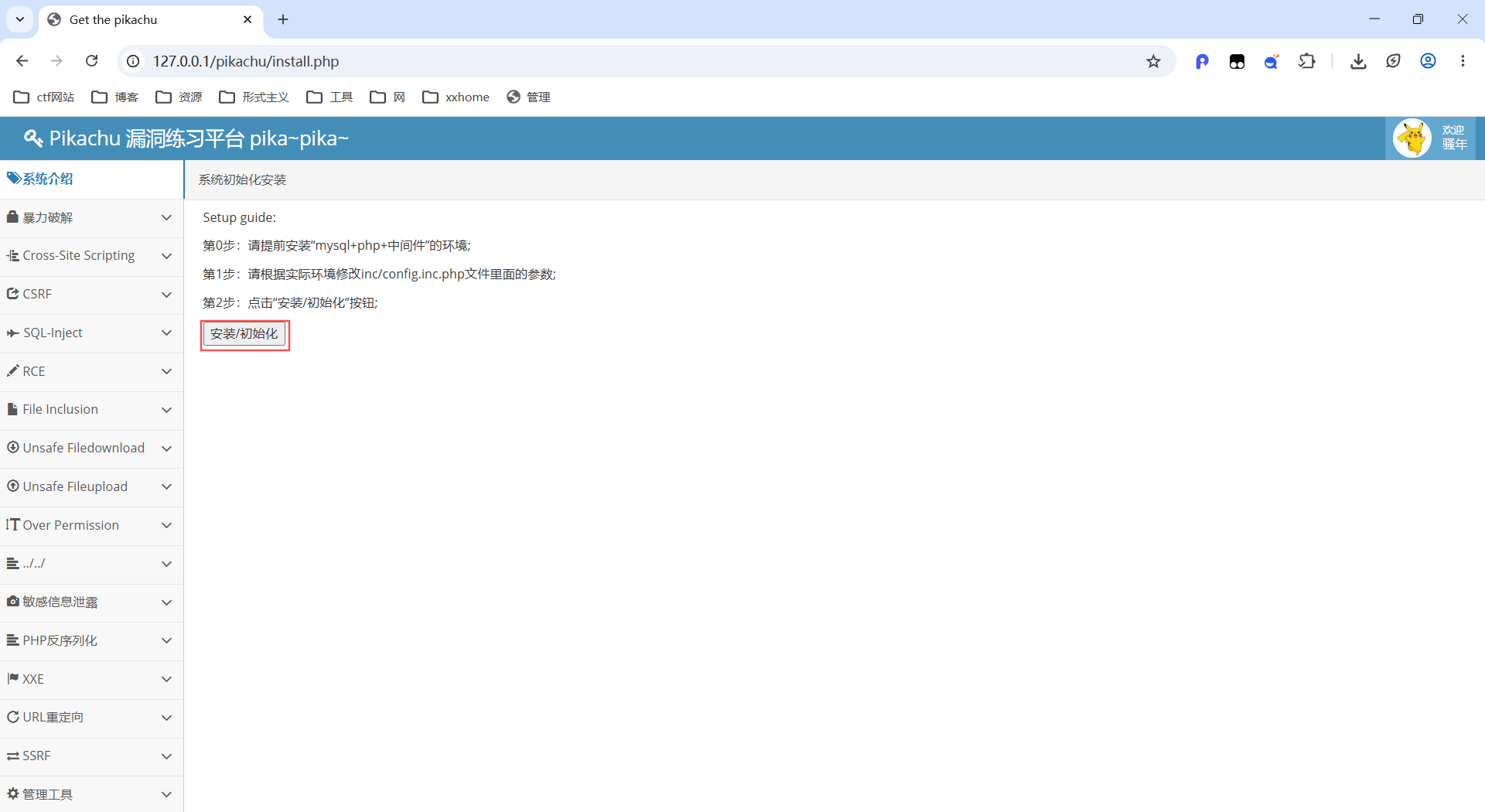Open the XXE menu item
This screenshot has width=1485, height=812.
pyautogui.click(x=91, y=679)
